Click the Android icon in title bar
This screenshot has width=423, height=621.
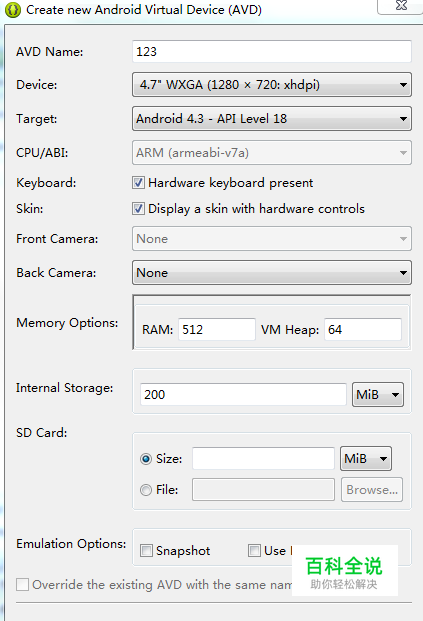click(x=12, y=10)
